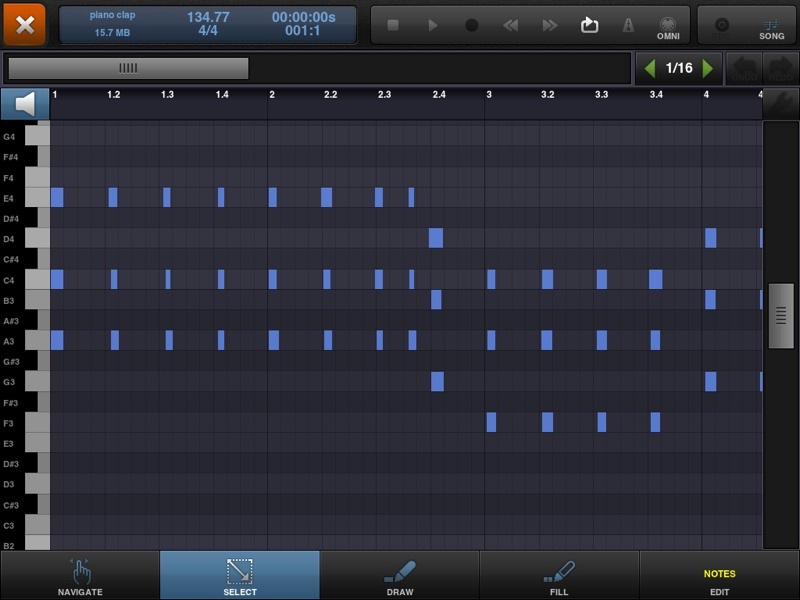Increase grid resolution with right green arrow

(708, 68)
